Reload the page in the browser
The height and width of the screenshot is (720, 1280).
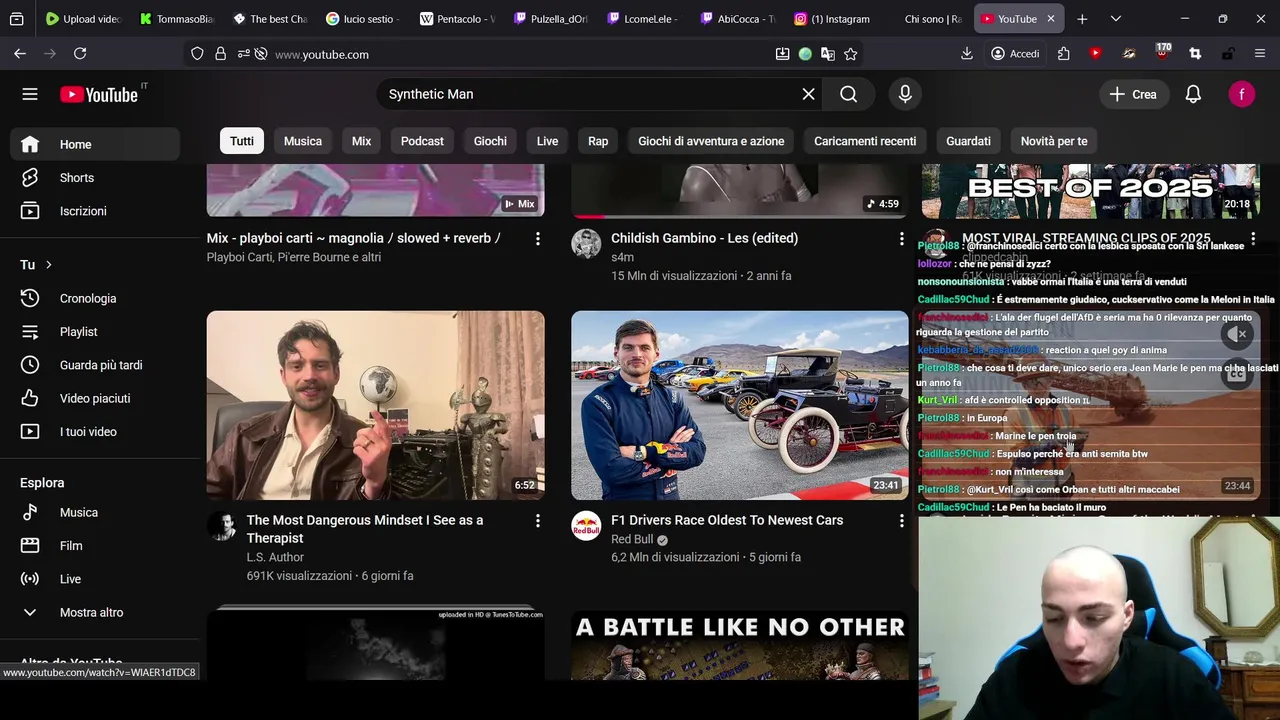80,54
